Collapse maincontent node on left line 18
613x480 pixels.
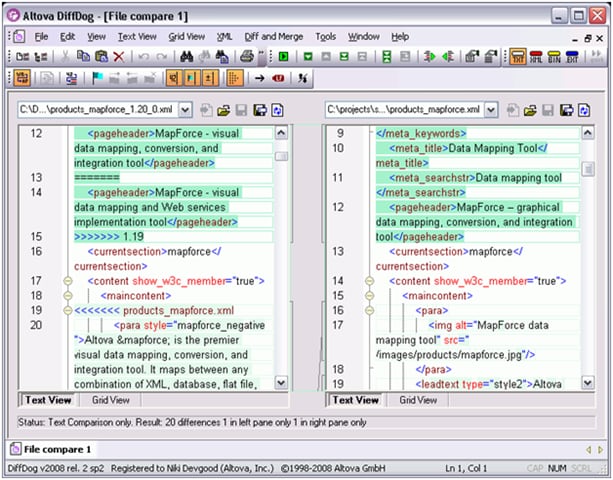pos(68,296)
